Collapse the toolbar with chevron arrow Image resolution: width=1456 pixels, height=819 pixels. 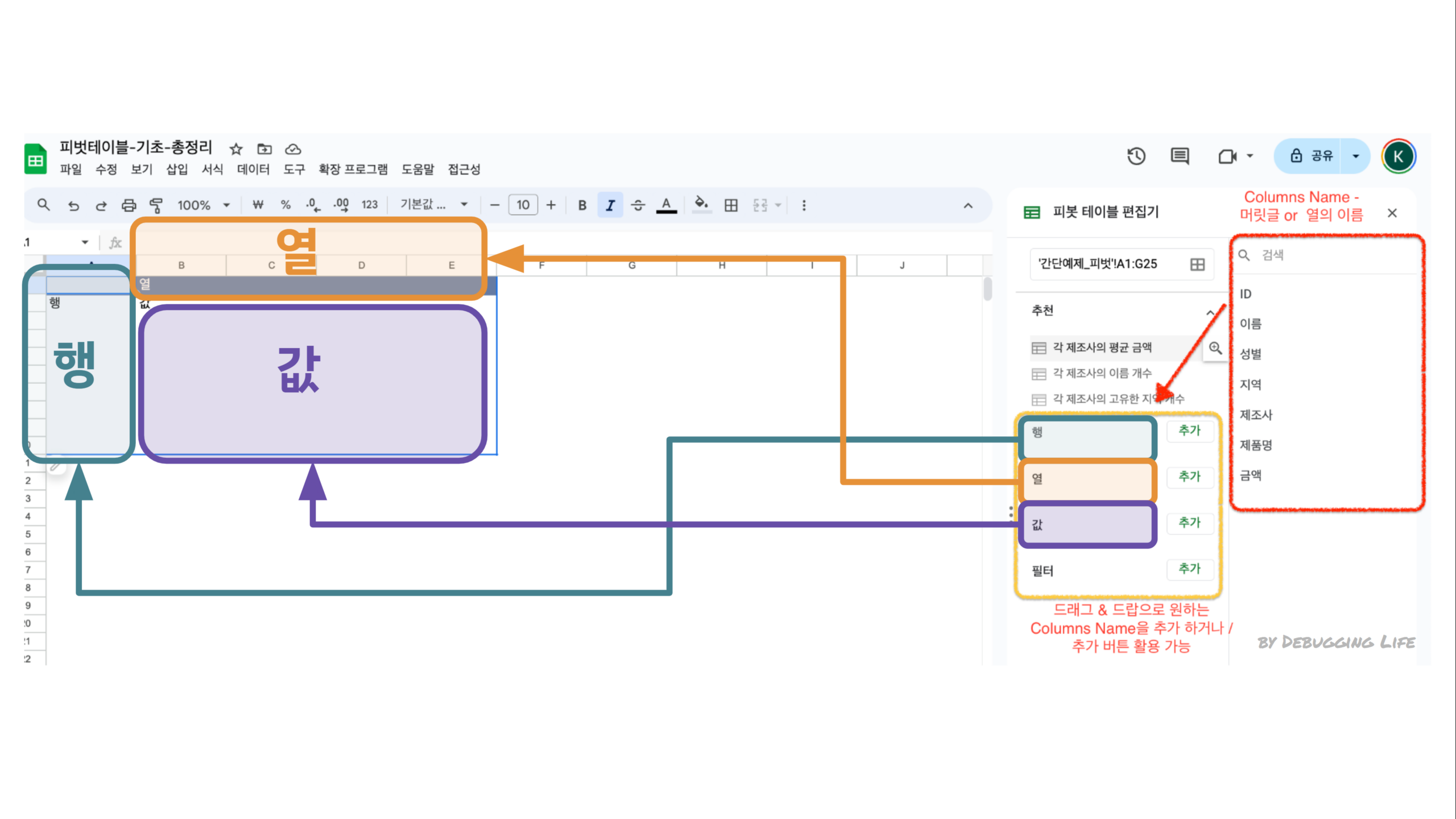[x=968, y=205]
